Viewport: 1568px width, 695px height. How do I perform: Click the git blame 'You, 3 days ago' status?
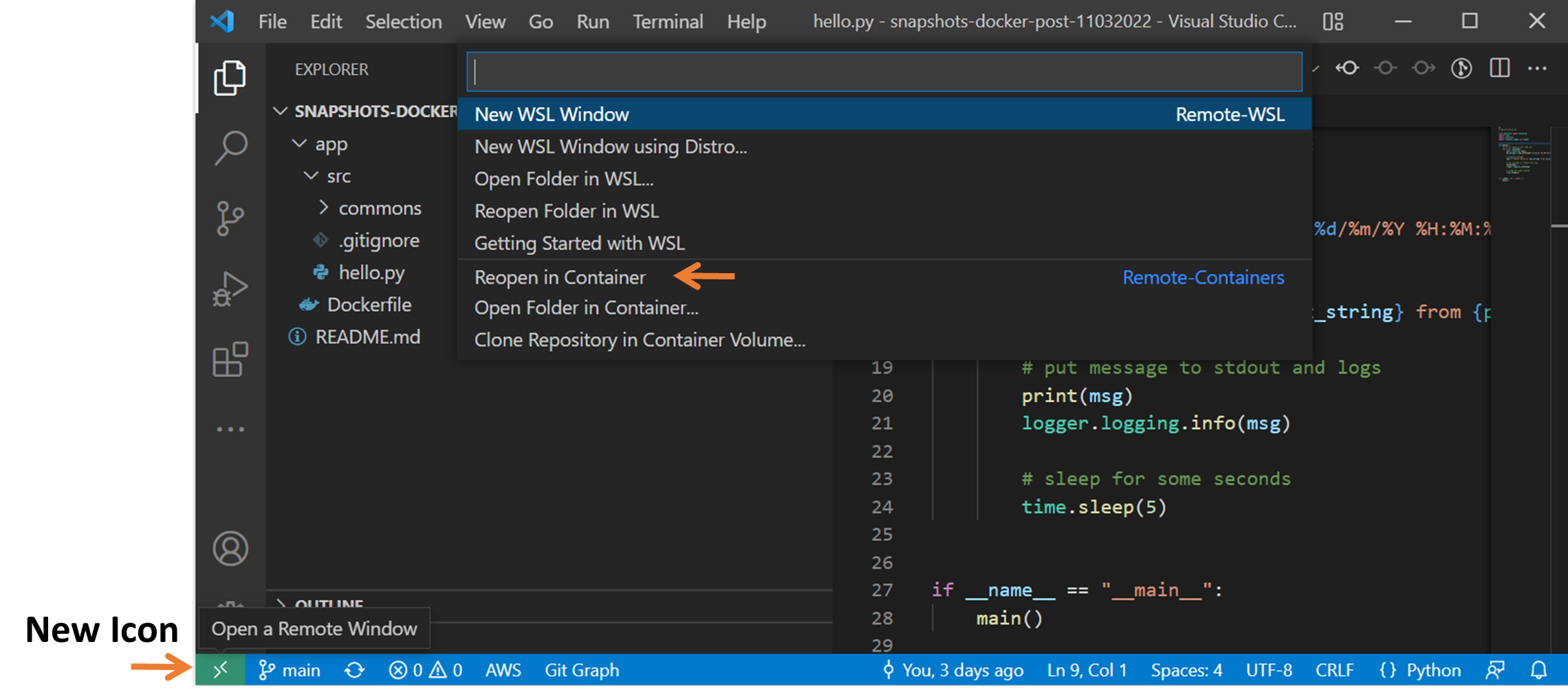click(953, 670)
